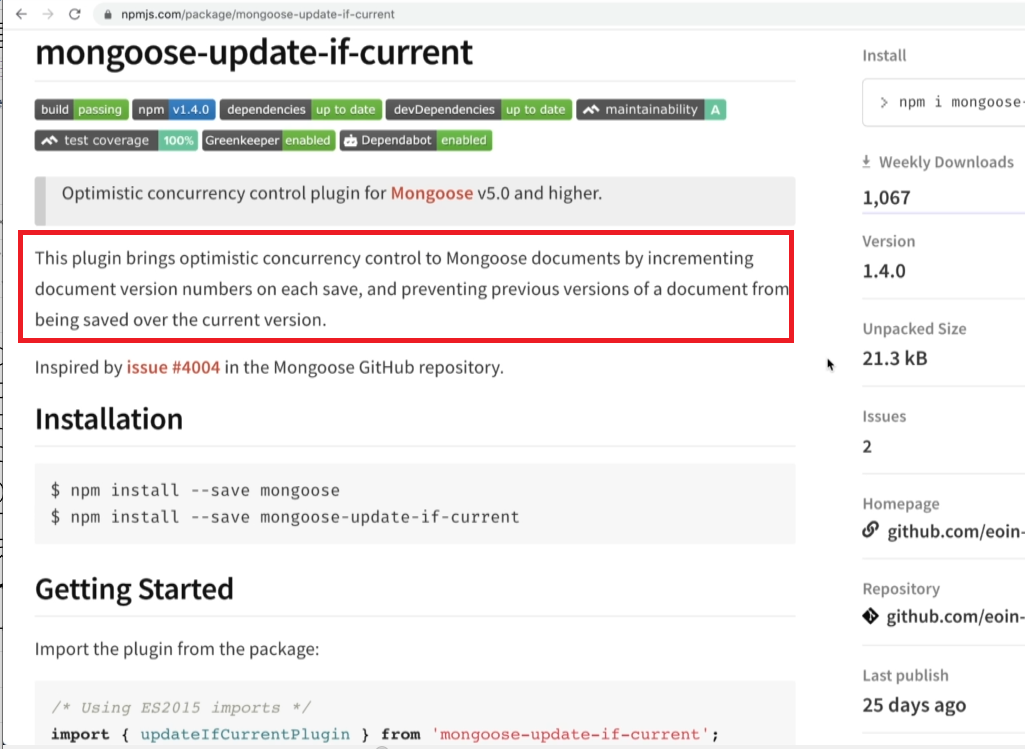This screenshot has height=749, width=1025.
Task: Open the Mongoose link in description
Action: [431, 193]
